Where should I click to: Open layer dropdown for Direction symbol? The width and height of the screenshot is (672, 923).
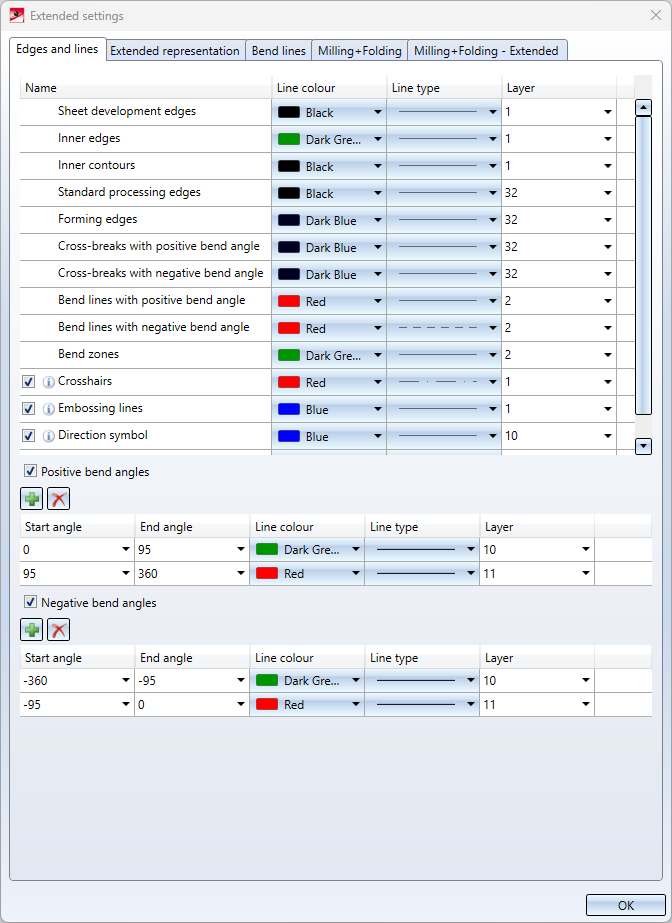(x=608, y=437)
